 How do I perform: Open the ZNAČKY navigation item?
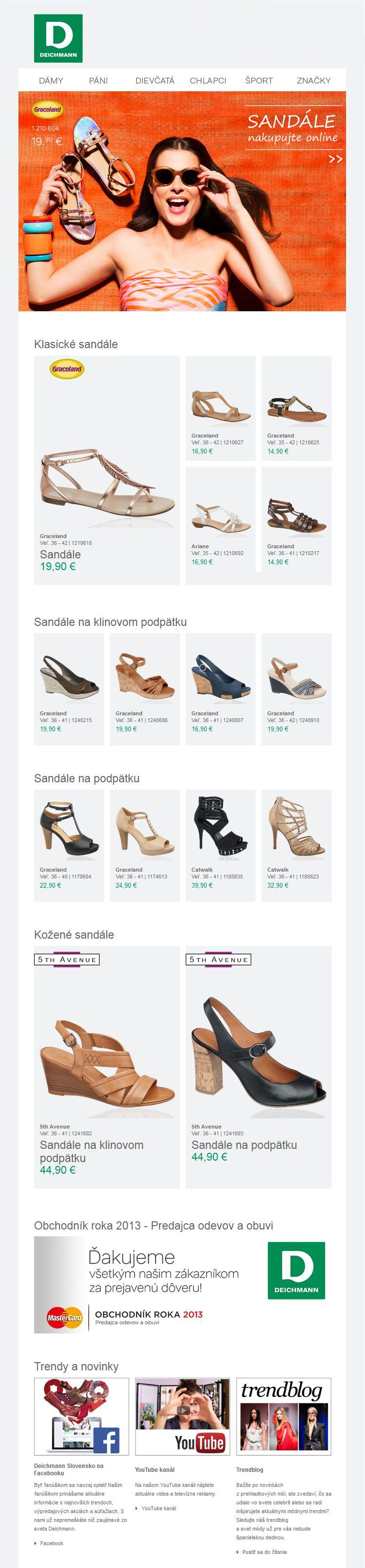[314, 80]
